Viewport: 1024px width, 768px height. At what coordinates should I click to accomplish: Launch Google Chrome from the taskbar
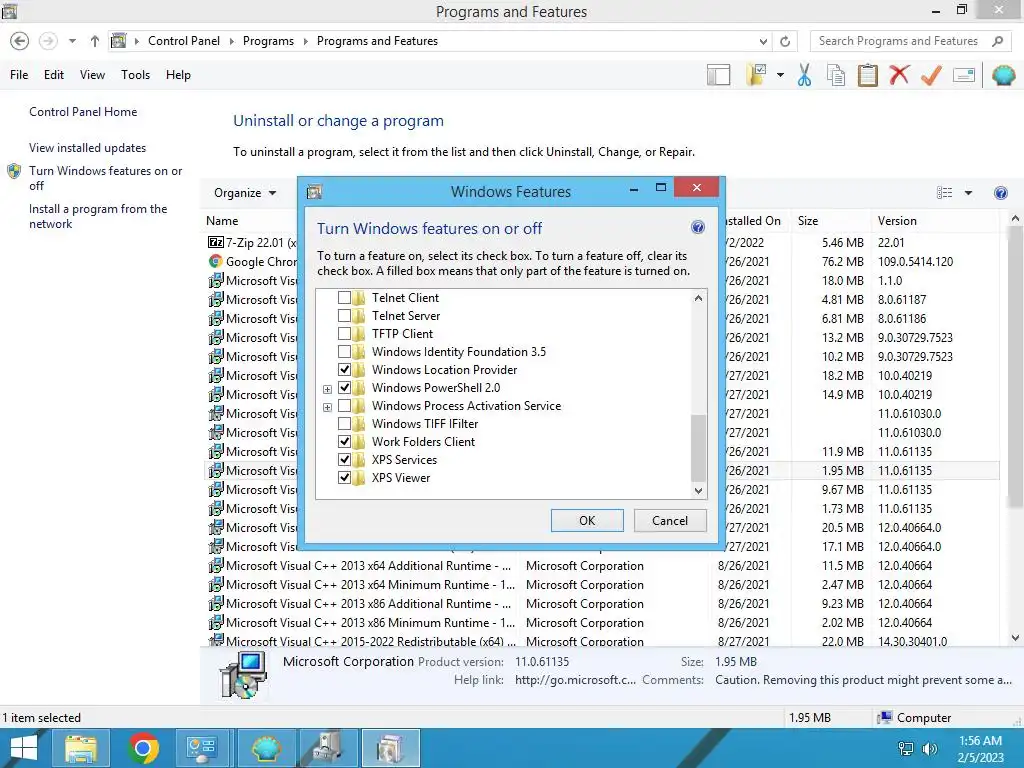coord(143,748)
